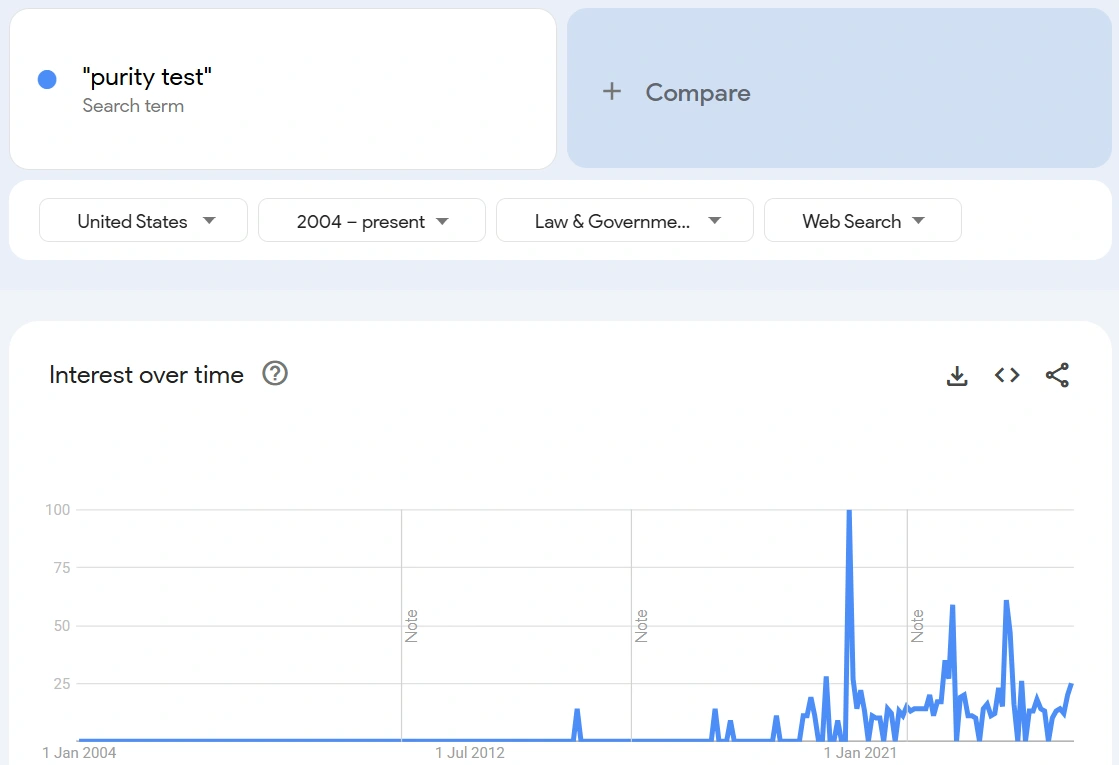
Task: Click the share icon for chart
Action: (x=1057, y=375)
